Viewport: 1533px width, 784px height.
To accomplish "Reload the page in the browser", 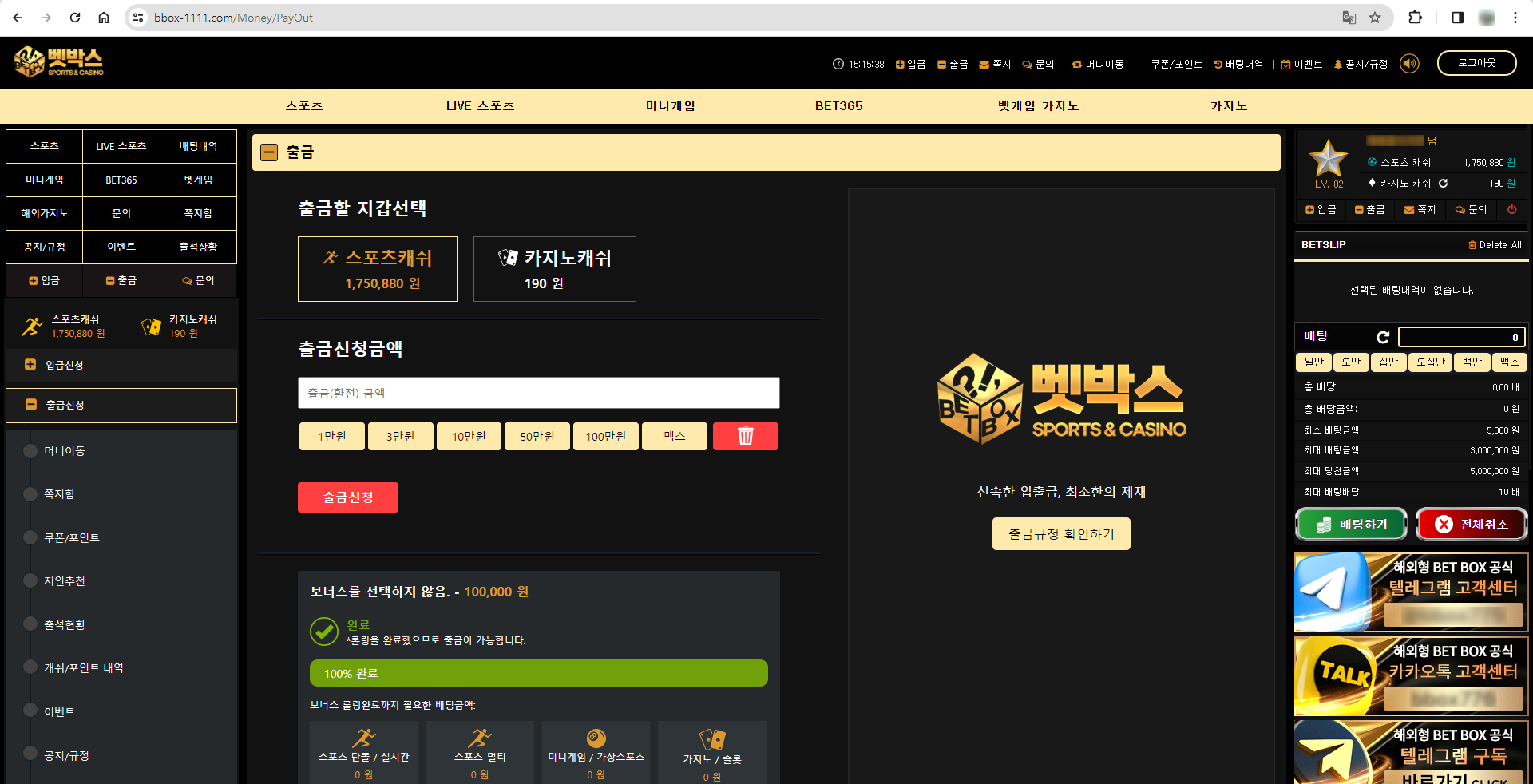I will (75, 18).
